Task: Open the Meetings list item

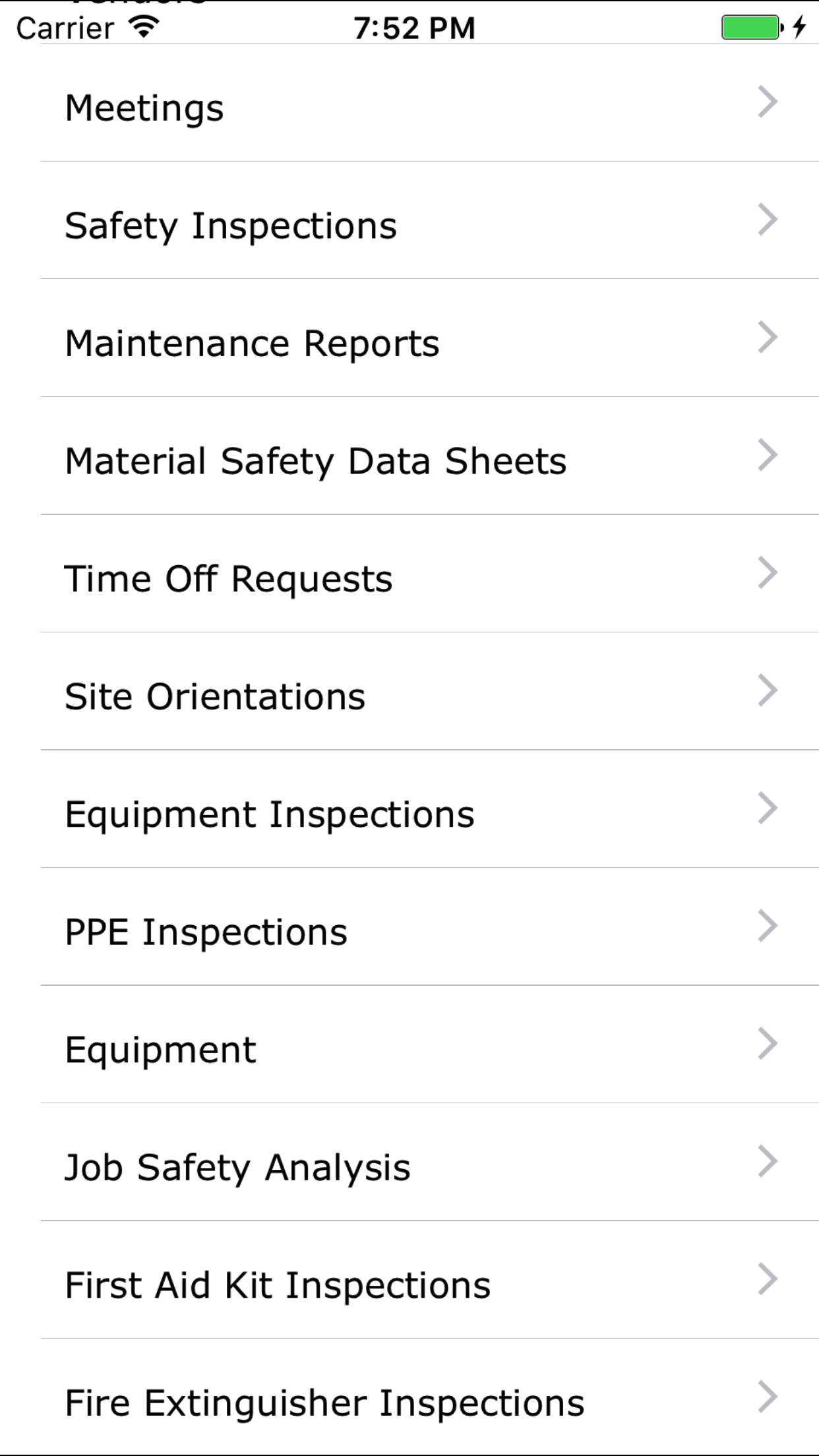Action: tap(145, 107)
